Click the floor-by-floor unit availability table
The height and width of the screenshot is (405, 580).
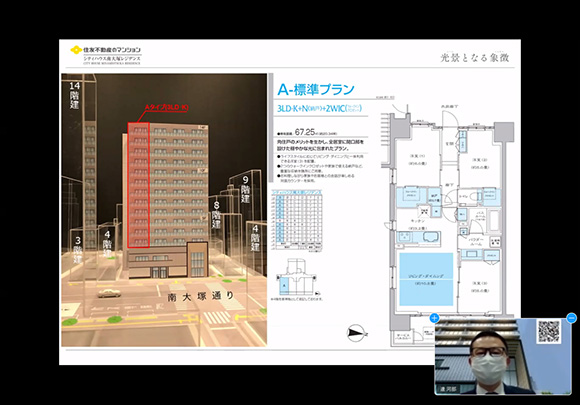pyautogui.click(x=297, y=221)
